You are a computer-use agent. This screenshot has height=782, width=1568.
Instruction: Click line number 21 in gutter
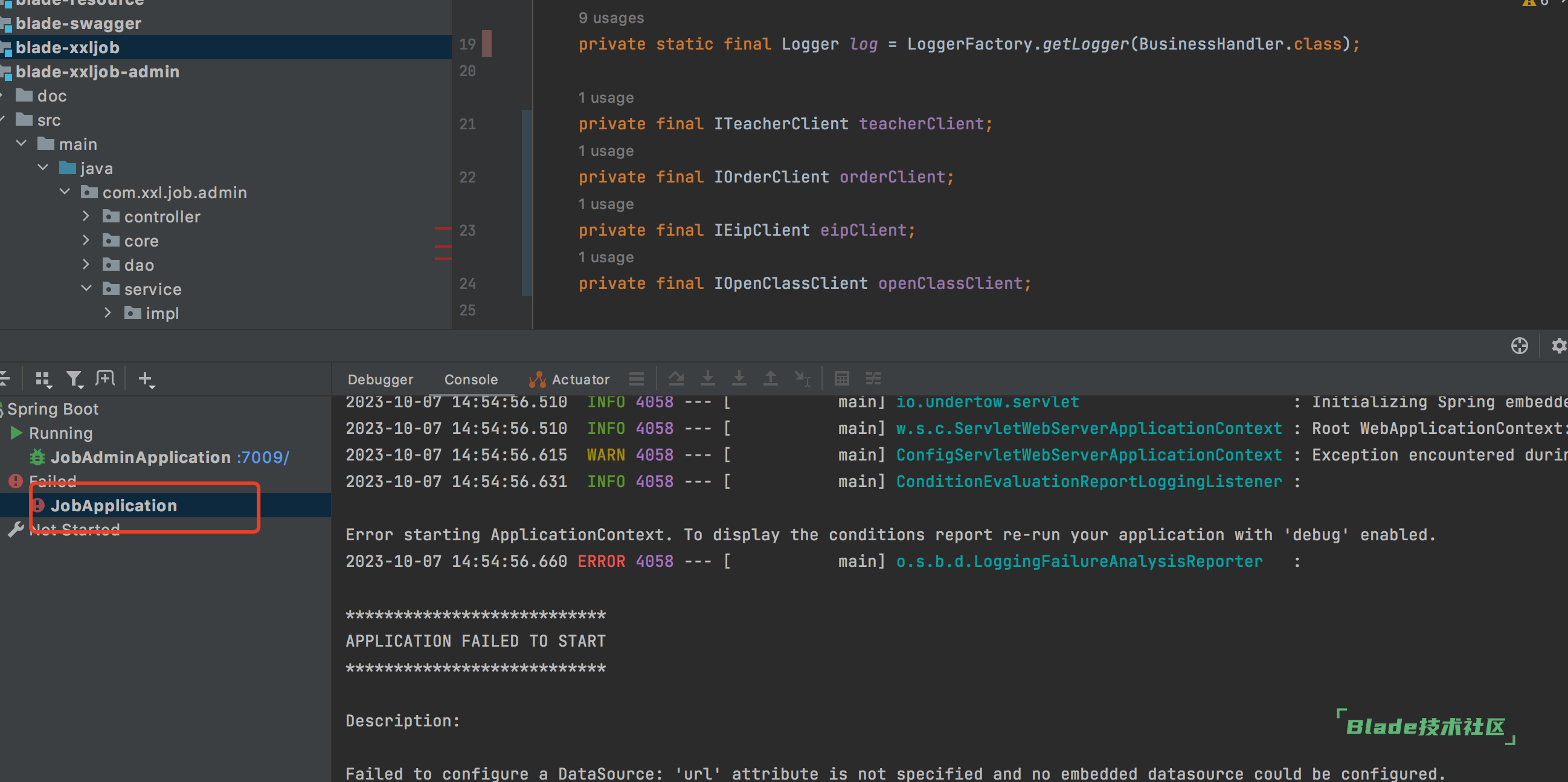[x=468, y=124]
